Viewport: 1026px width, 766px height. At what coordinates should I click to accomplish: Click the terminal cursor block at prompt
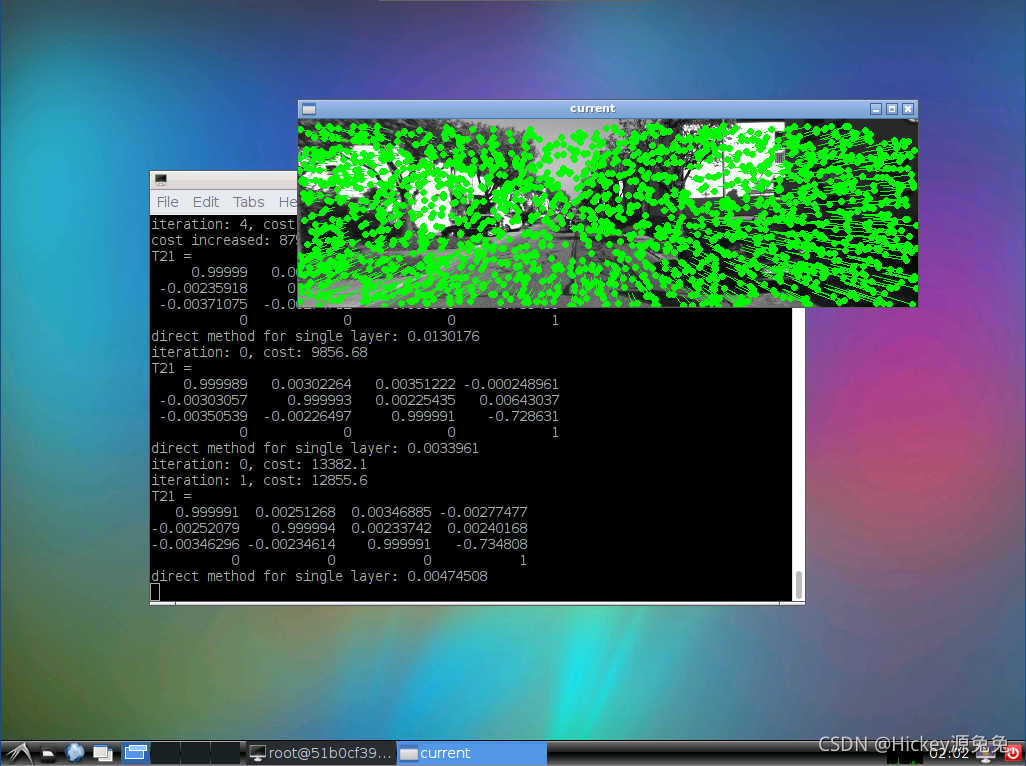click(155, 592)
